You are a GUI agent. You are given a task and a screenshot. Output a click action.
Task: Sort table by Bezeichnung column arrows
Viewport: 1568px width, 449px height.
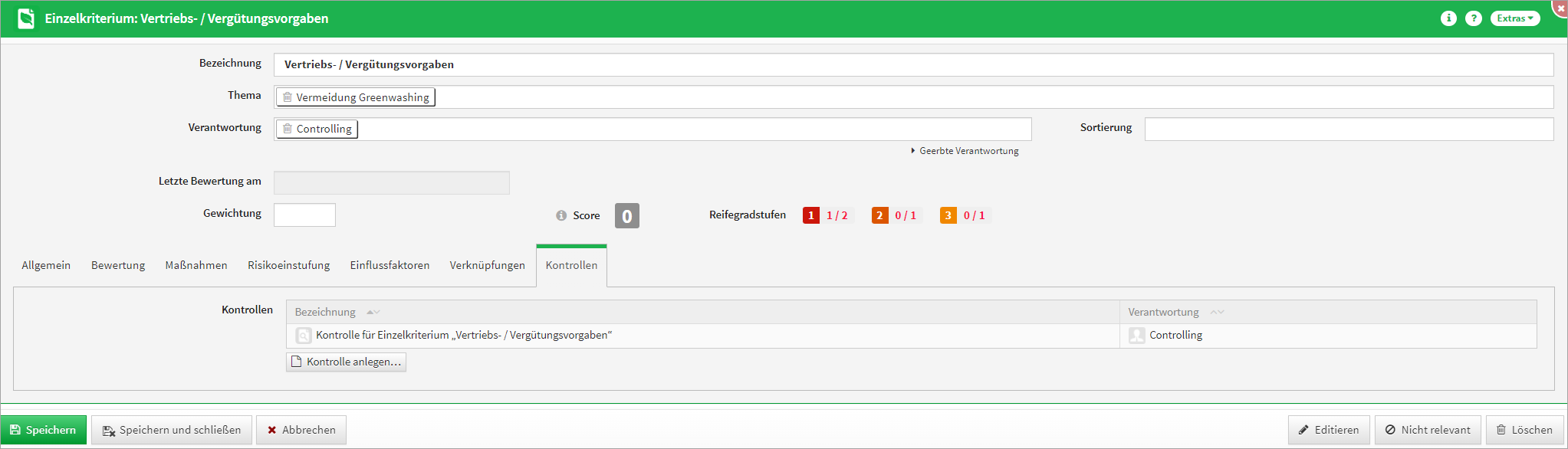click(x=373, y=312)
